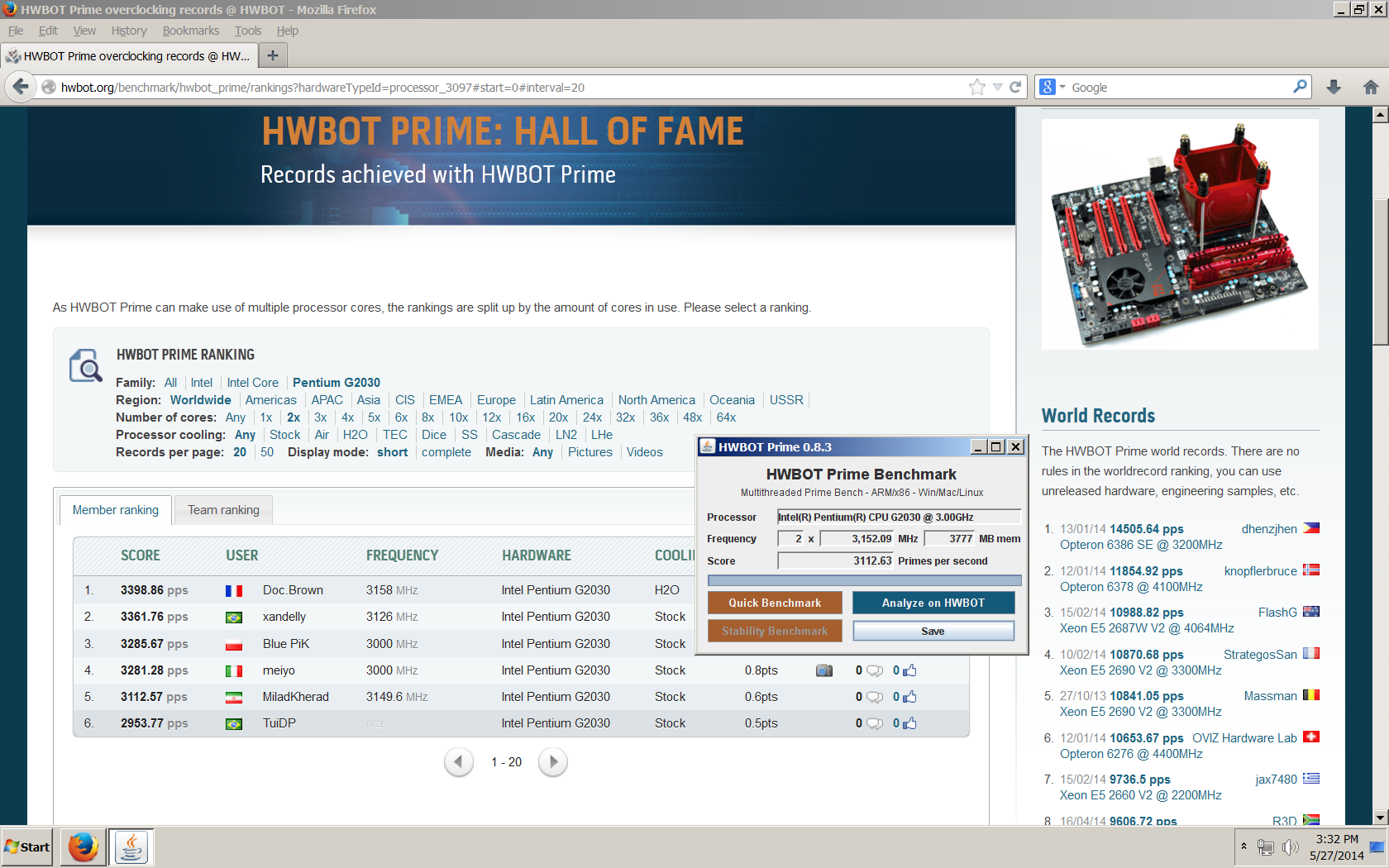Click the page scrollbar down arrow
Image resolution: width=1389 pixels, height=868 pixels.
(x=1380, y=818)
